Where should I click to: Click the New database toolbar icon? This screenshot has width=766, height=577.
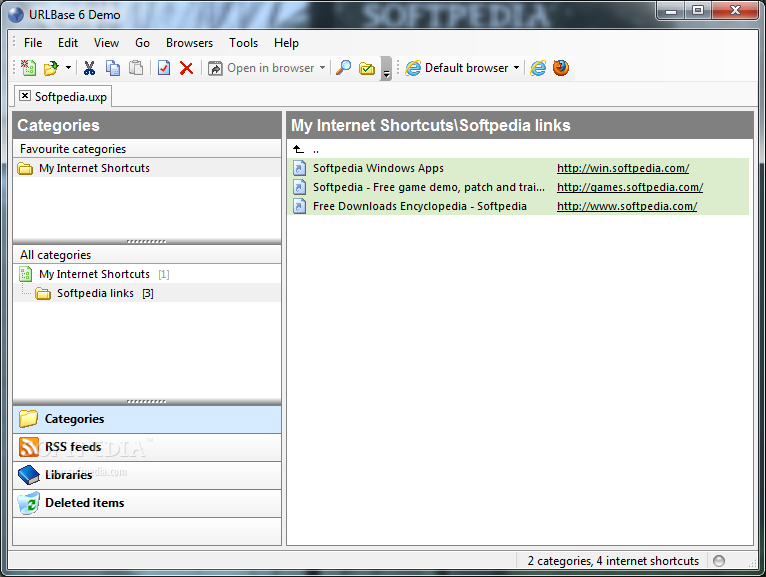[28, 68]
